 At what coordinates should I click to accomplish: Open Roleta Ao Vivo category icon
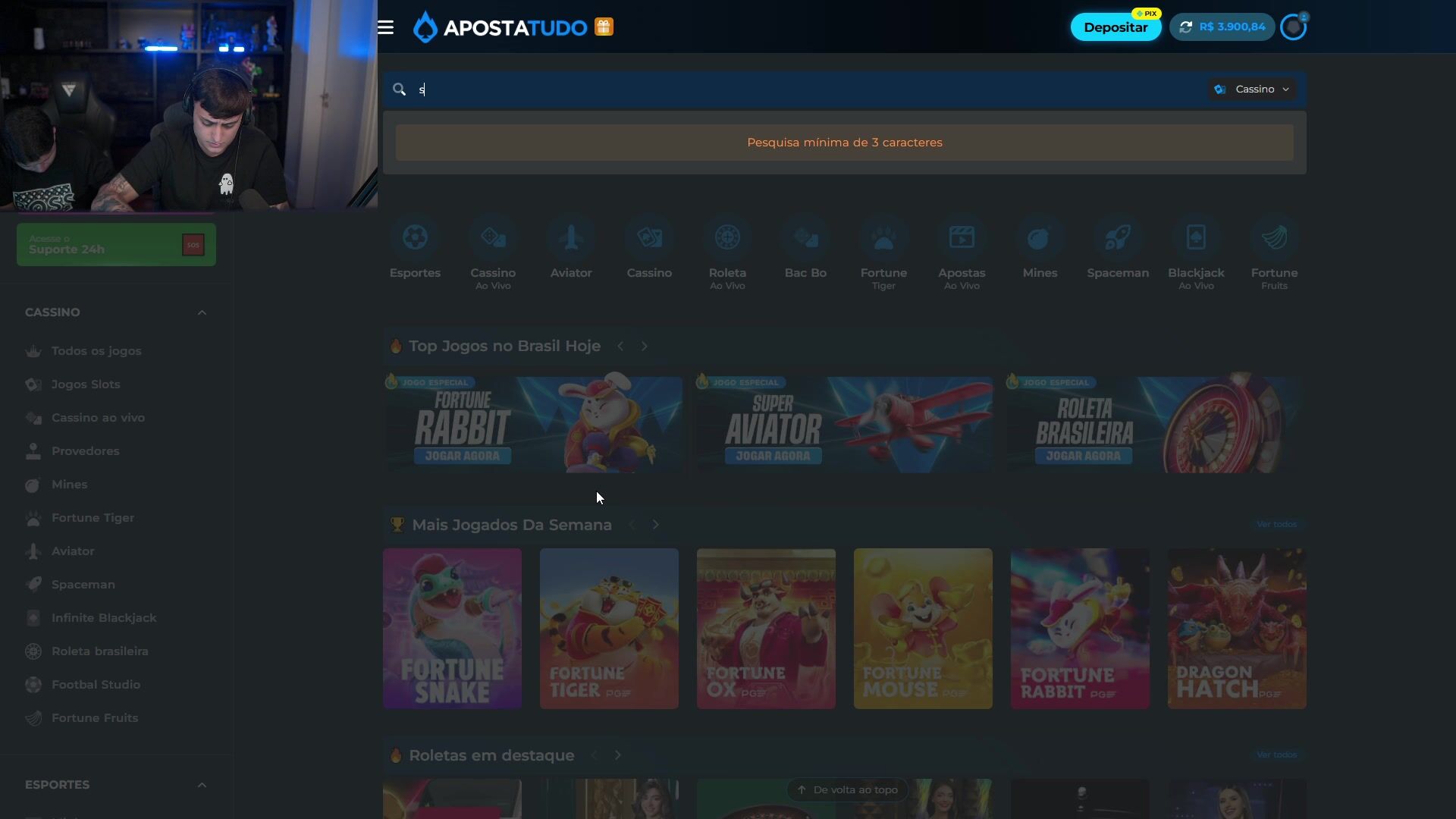tap(727, 237)
